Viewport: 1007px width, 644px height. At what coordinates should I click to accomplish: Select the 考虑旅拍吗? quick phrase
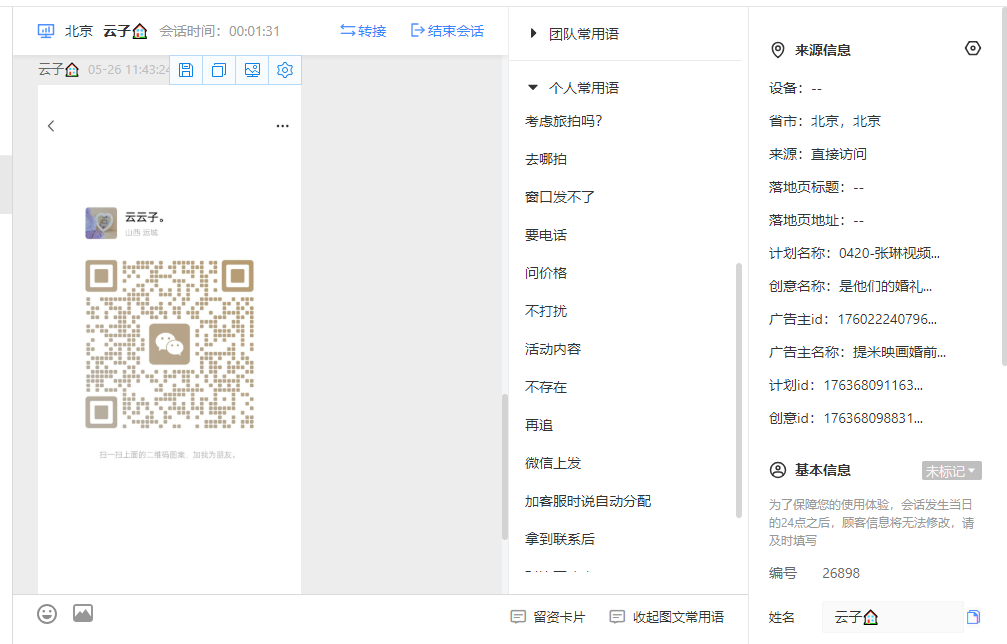pos(563,121)
